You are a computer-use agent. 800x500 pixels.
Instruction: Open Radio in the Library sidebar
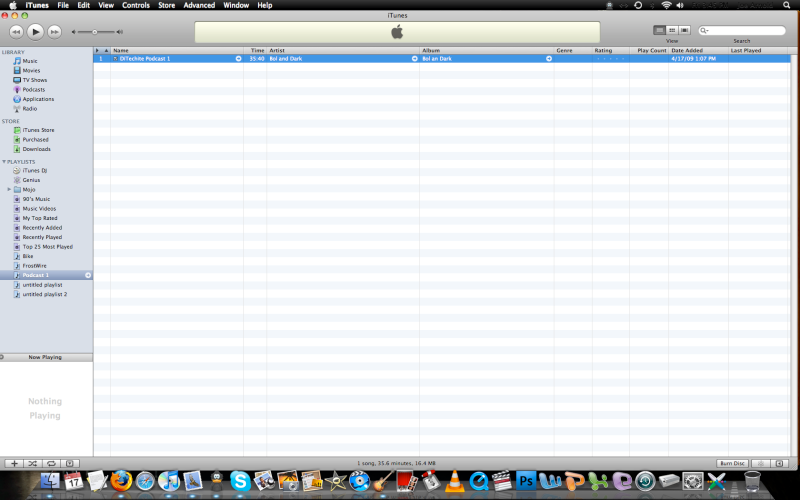pyautogui.click(x=30, y=109)
